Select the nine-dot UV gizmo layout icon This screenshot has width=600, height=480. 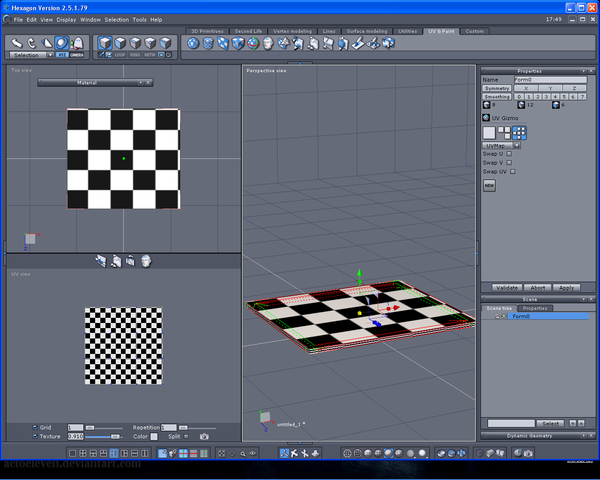(x=519, y=133)
